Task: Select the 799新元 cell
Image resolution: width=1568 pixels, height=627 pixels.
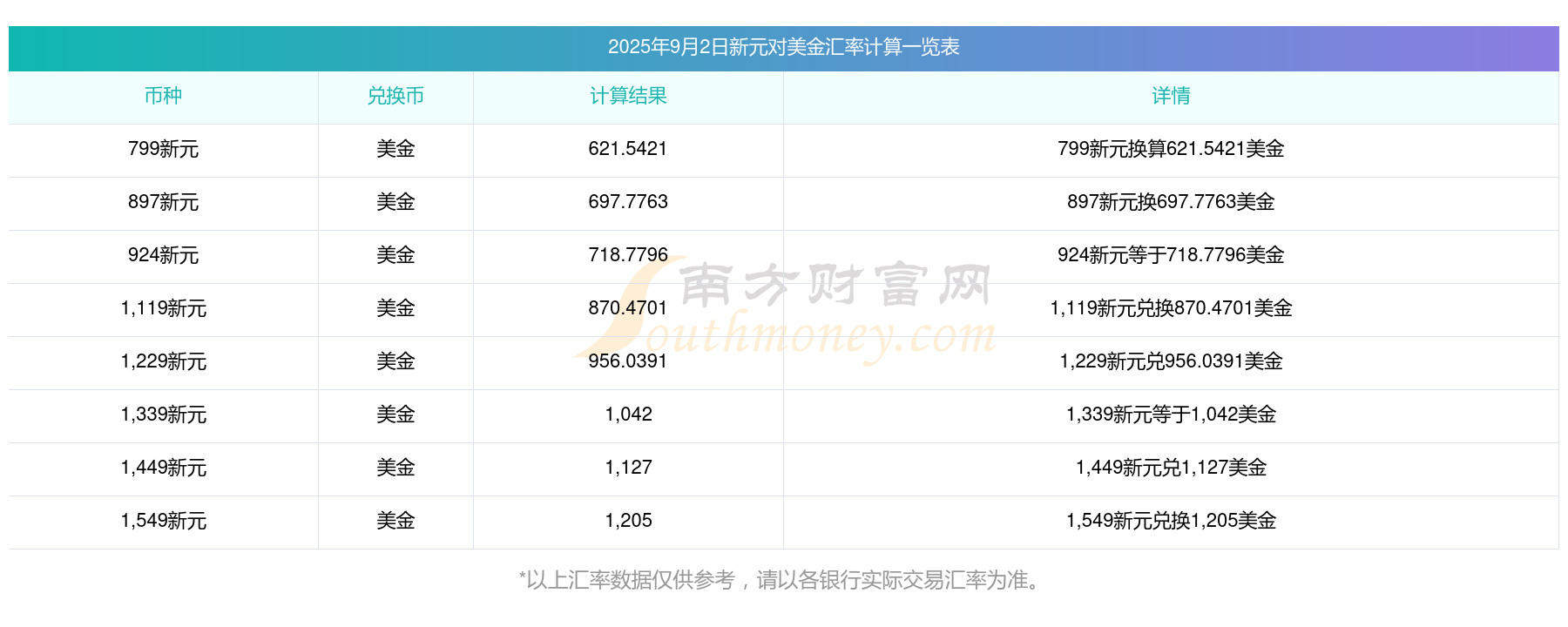Action: pos(163,149)
